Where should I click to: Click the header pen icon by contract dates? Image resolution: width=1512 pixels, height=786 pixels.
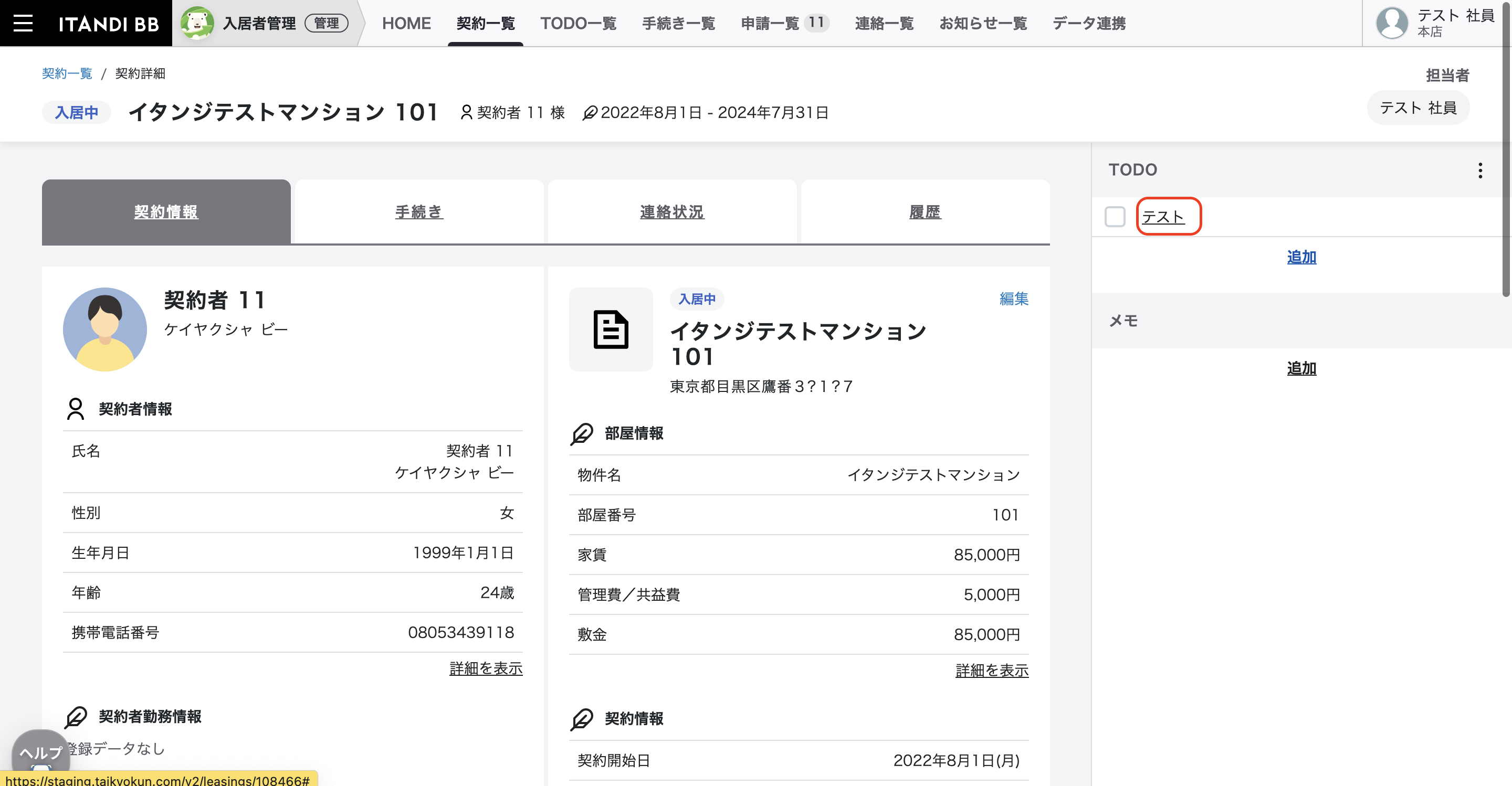point(589,112)
